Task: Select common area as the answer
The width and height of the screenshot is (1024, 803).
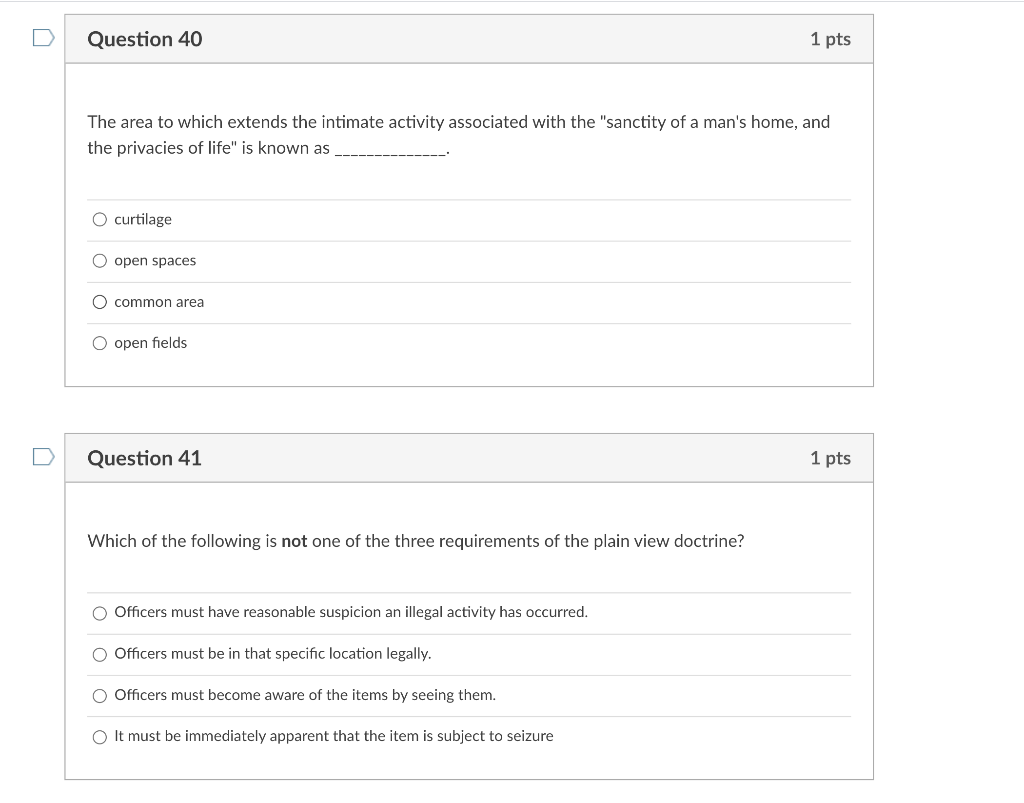Action: pos(100,301)
